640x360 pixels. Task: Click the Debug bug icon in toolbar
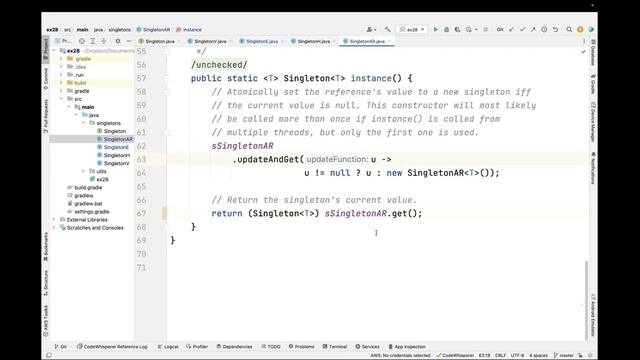[447, 29]
